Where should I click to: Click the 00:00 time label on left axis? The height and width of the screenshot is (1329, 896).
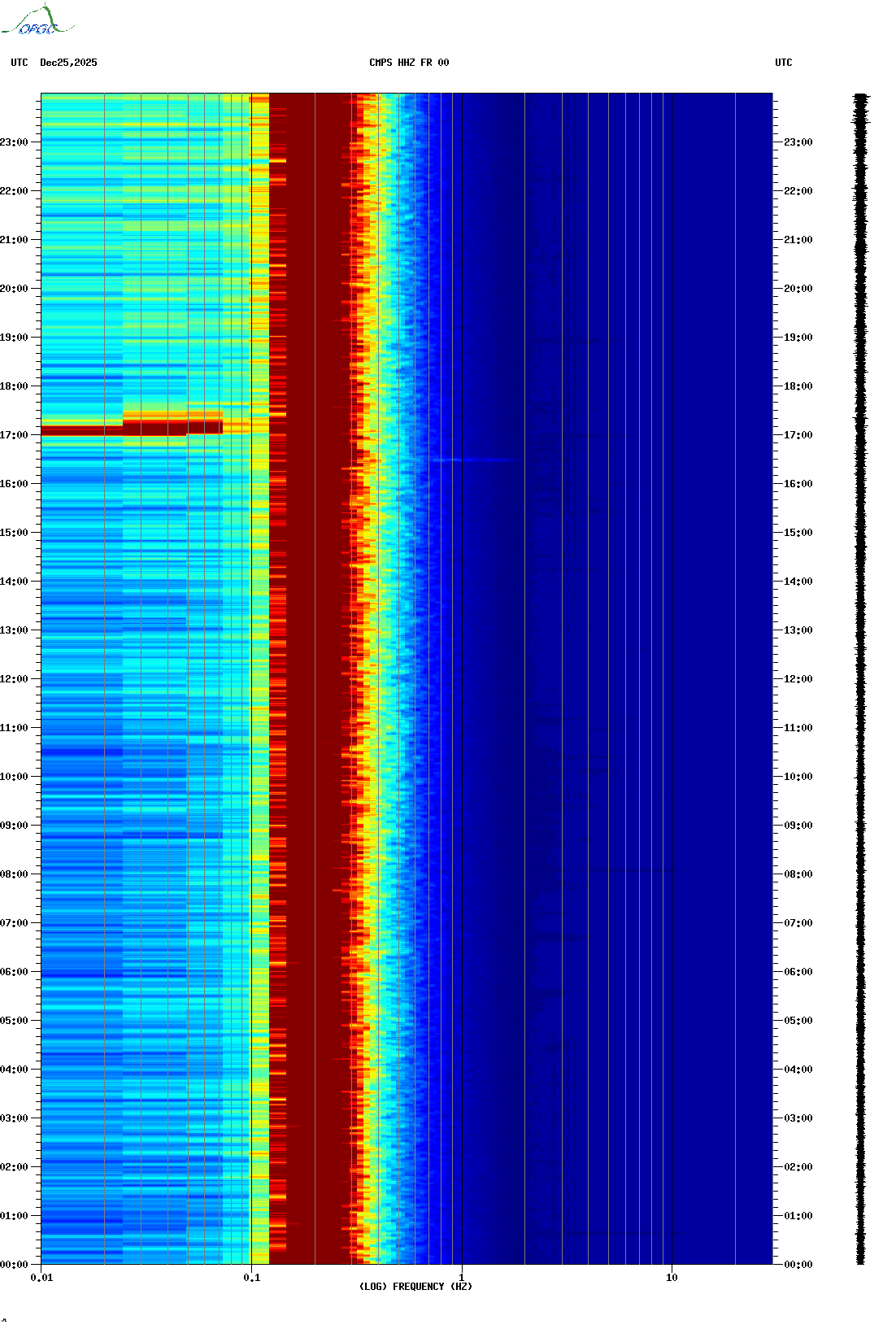tap(14, 1265)
